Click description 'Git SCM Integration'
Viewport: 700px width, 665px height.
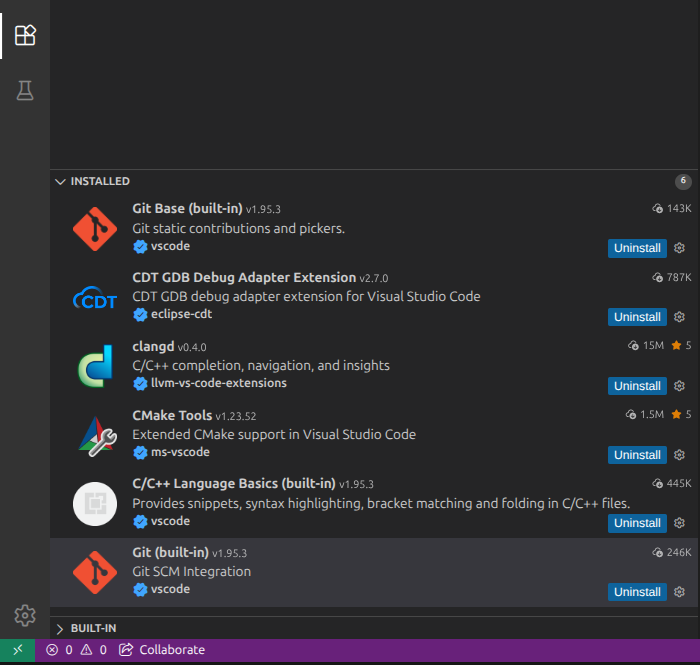pyautogui.click(x=192, y=572)
